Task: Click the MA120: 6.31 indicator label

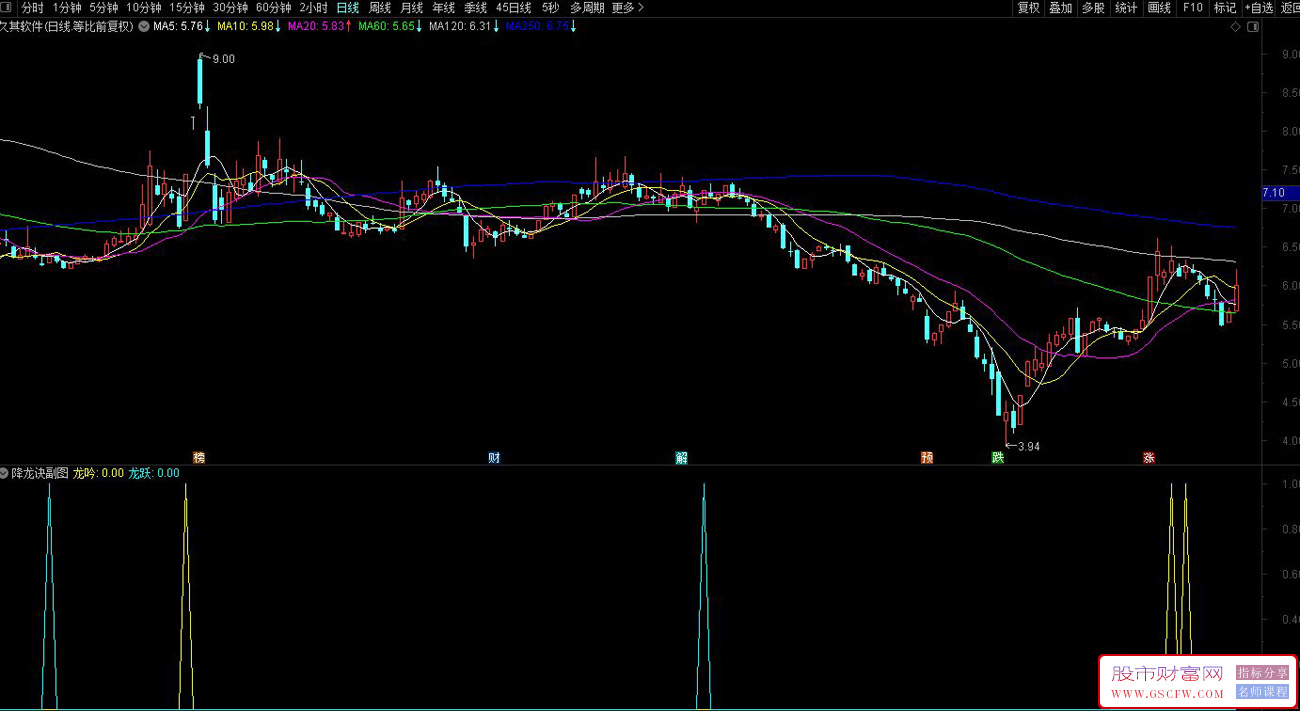Action: pos(463,27)
